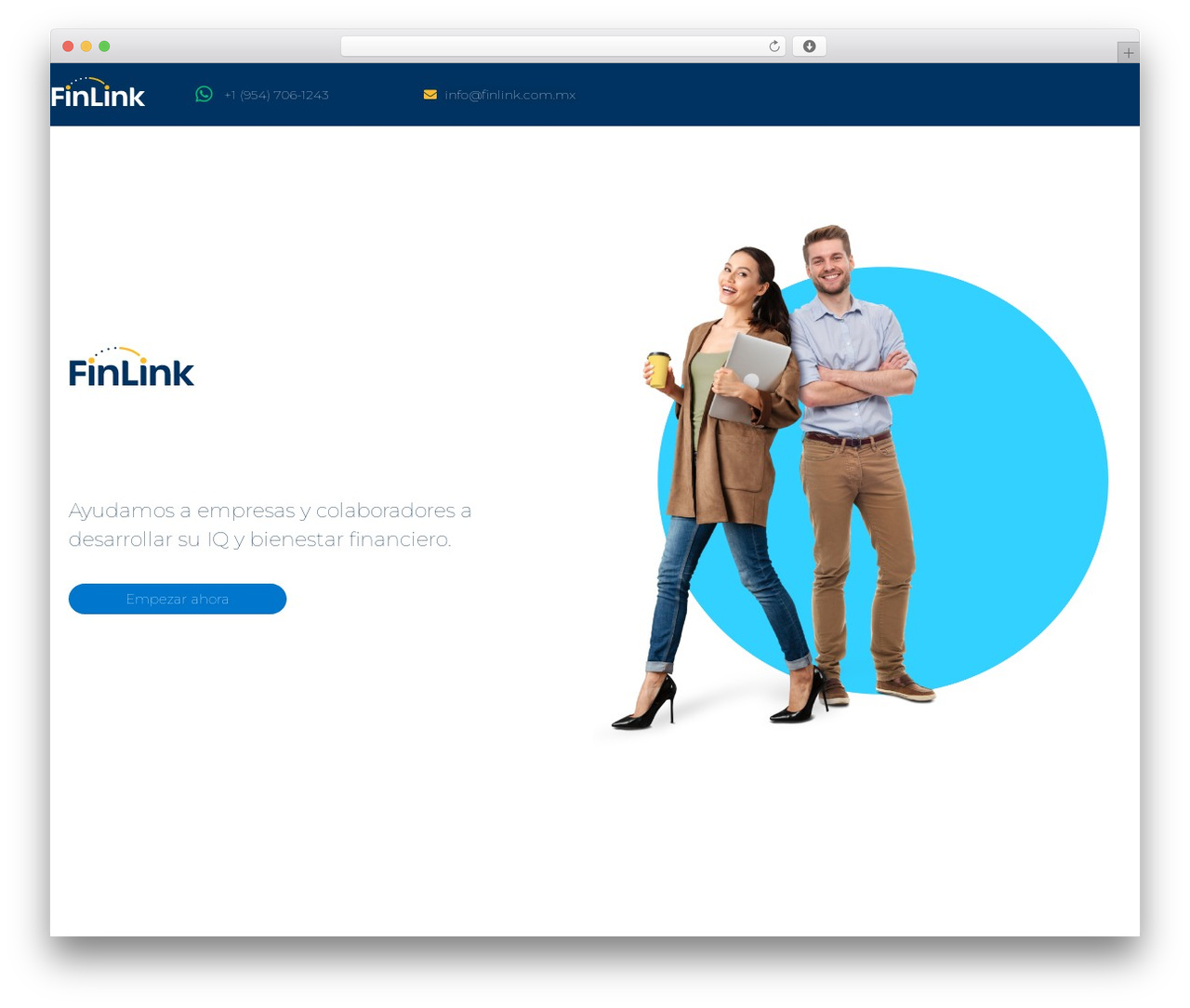Viewport: 1190px width, 1008px height.
Task: Open downloads with the browser arrow icon
Action: coord(809,46)
